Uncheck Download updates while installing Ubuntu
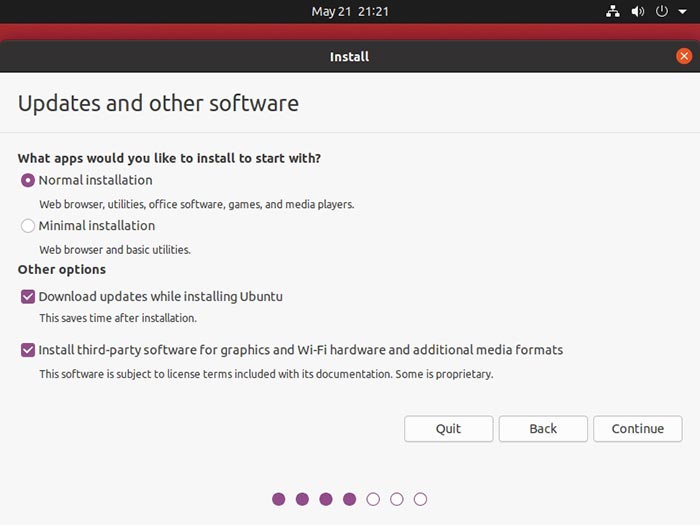The width and height of the screenshot is (700, 525). [x=28, y=296]
